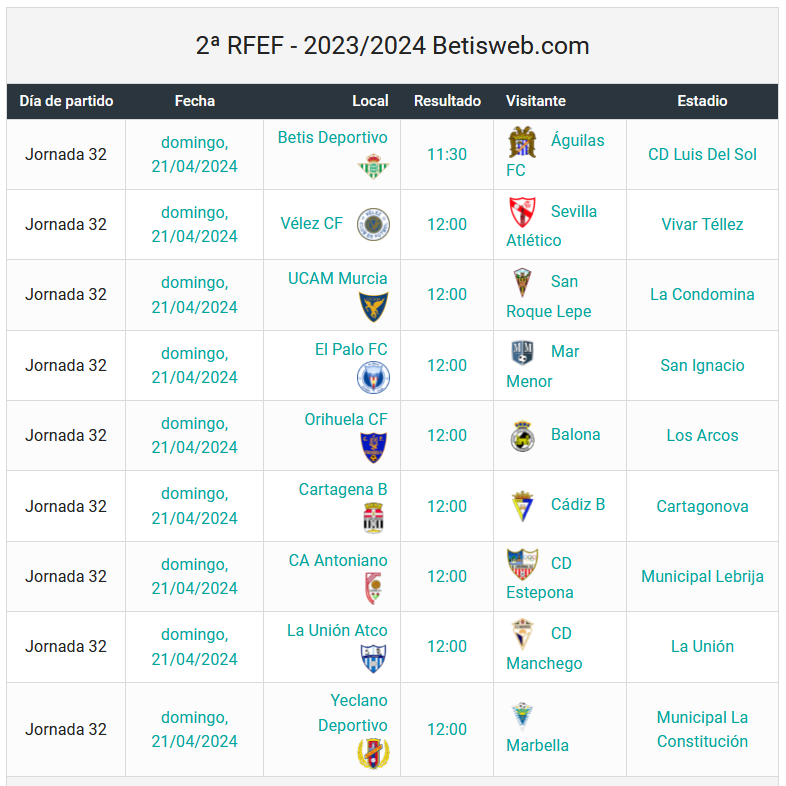Open the Orihuela CF team link

point(346,419)
